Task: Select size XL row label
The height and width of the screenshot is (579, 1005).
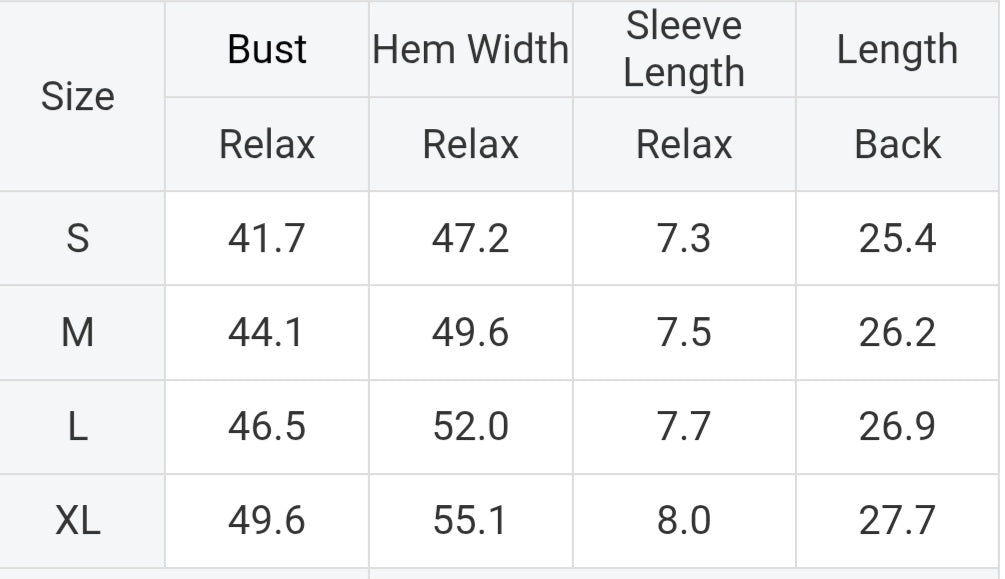Action: (78, 520)
